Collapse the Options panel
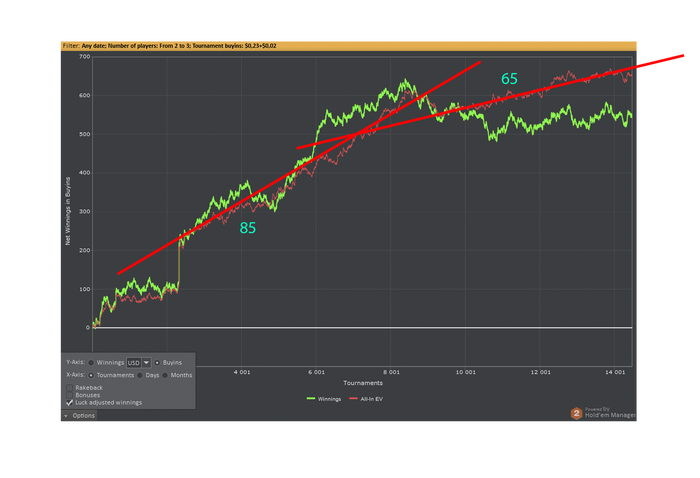 pos(79,416)
